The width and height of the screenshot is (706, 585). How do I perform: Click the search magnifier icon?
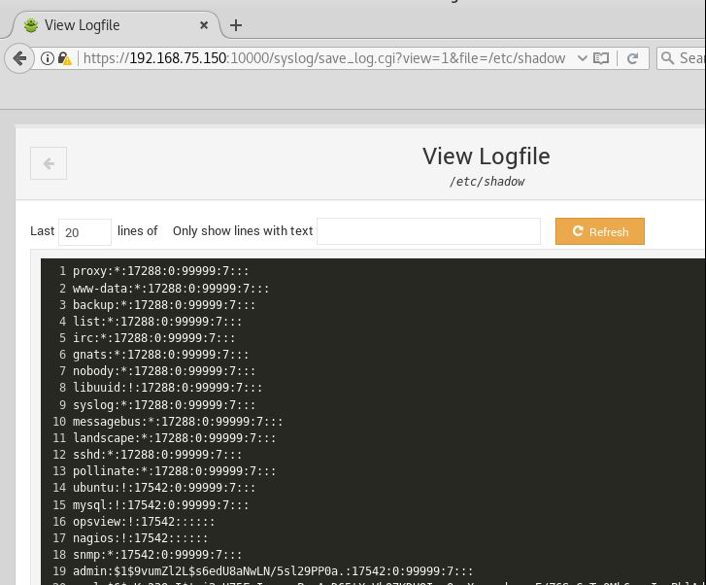pos(667,58)
